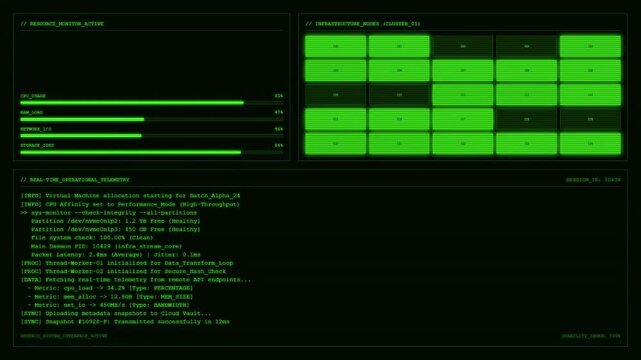Click the sys-monitor --check-integrity command line
Image resolution: width=641 pixels, height=360 pixels.
pos(109,213)
